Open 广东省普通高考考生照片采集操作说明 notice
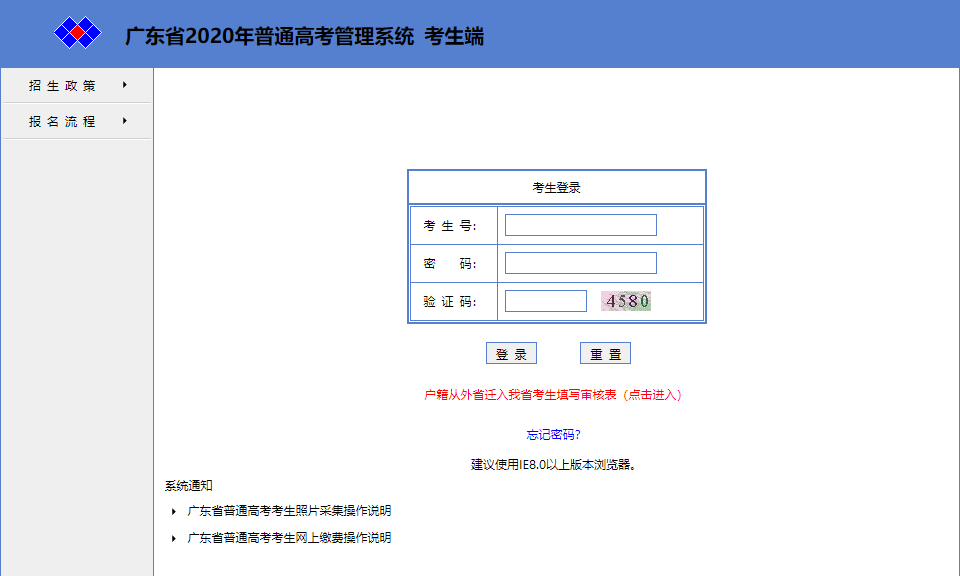 (289, 511)
